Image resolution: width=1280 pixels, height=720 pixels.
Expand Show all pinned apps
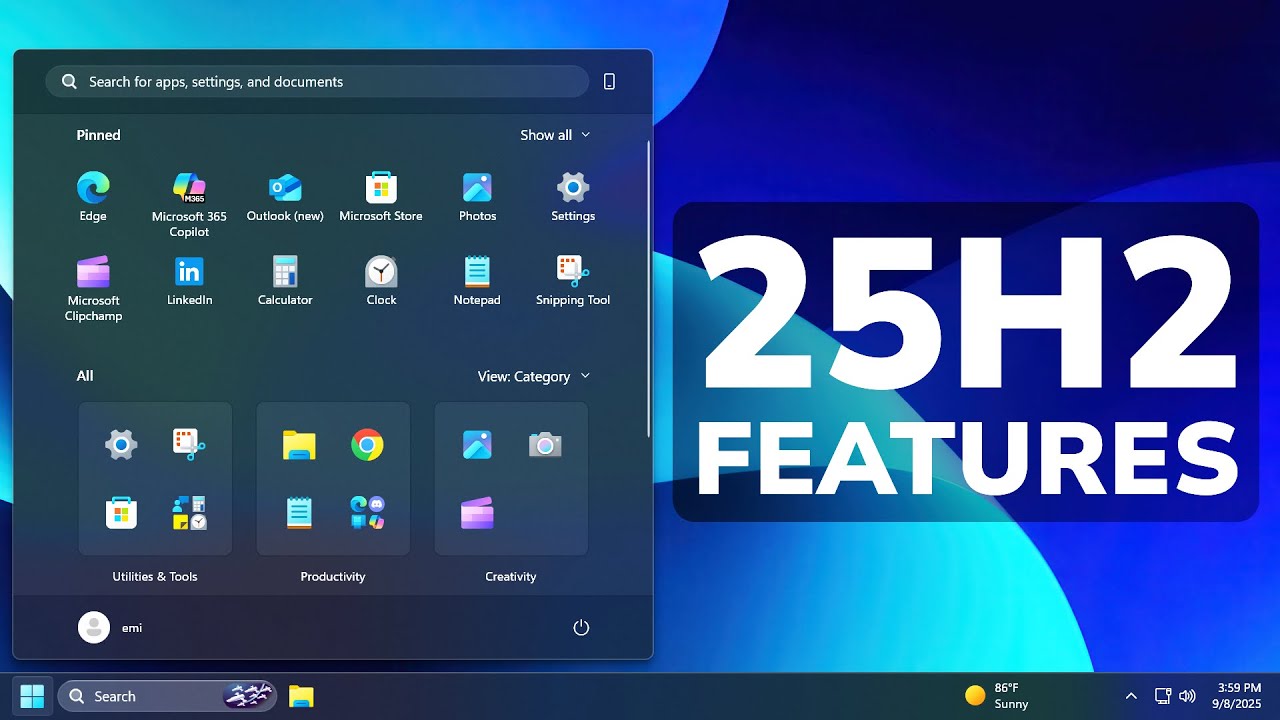click(555, 135)
